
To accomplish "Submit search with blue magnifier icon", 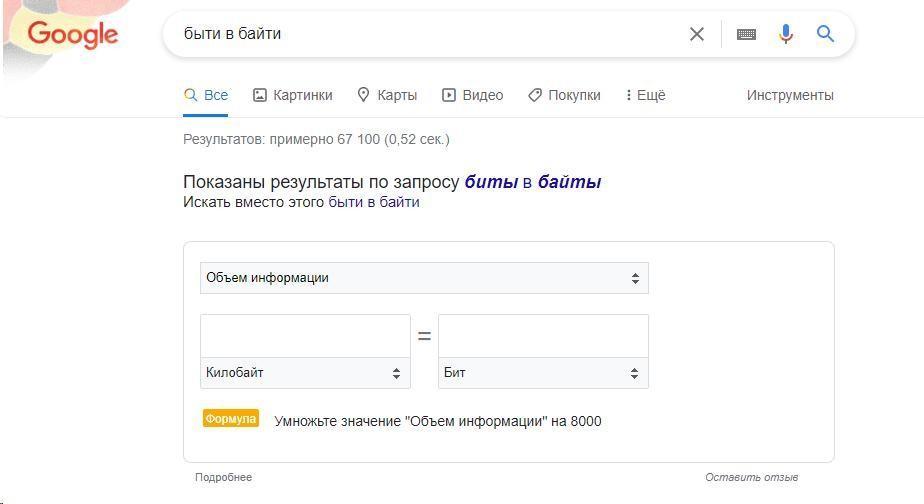I will pos(825,34).
